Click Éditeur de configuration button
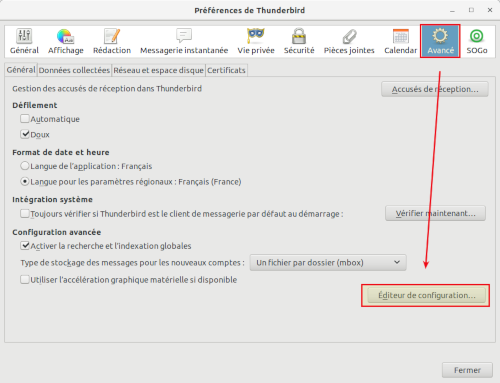 tap(427, 295)
